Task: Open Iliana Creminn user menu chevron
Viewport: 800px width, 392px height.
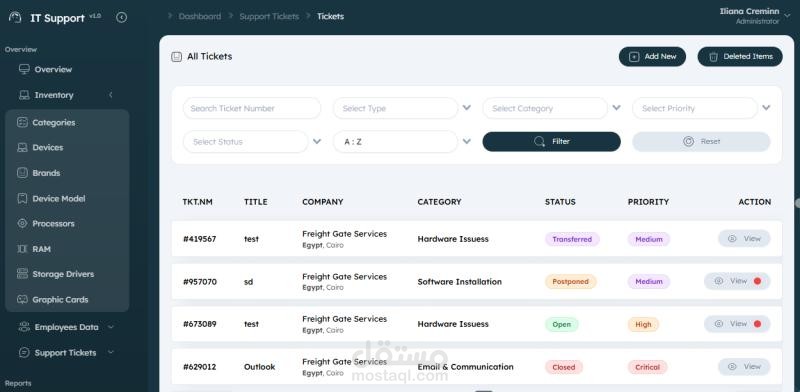Action: click(788, 16)
